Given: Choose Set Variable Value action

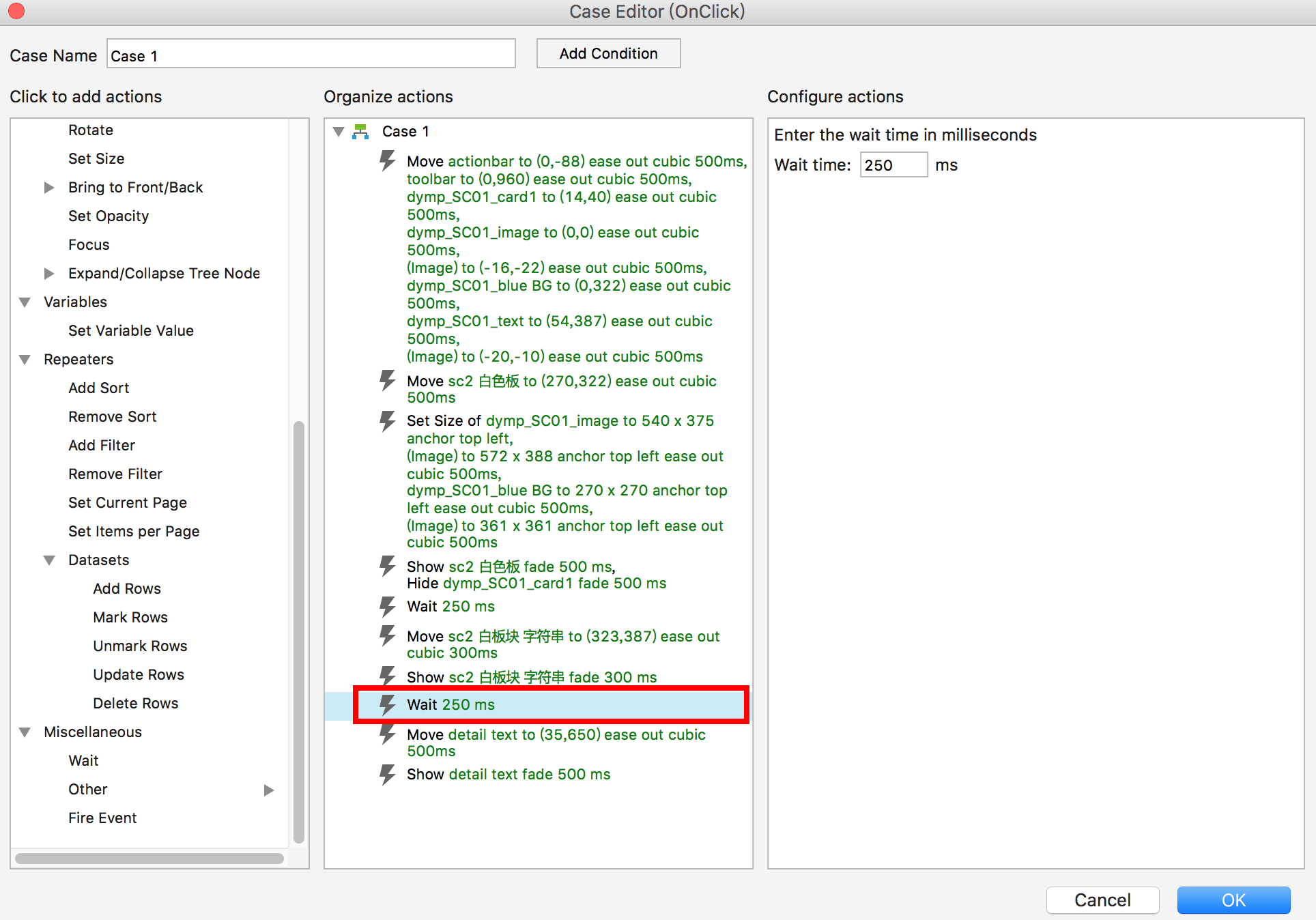Looking at the screenshot, I should (130, 330).
